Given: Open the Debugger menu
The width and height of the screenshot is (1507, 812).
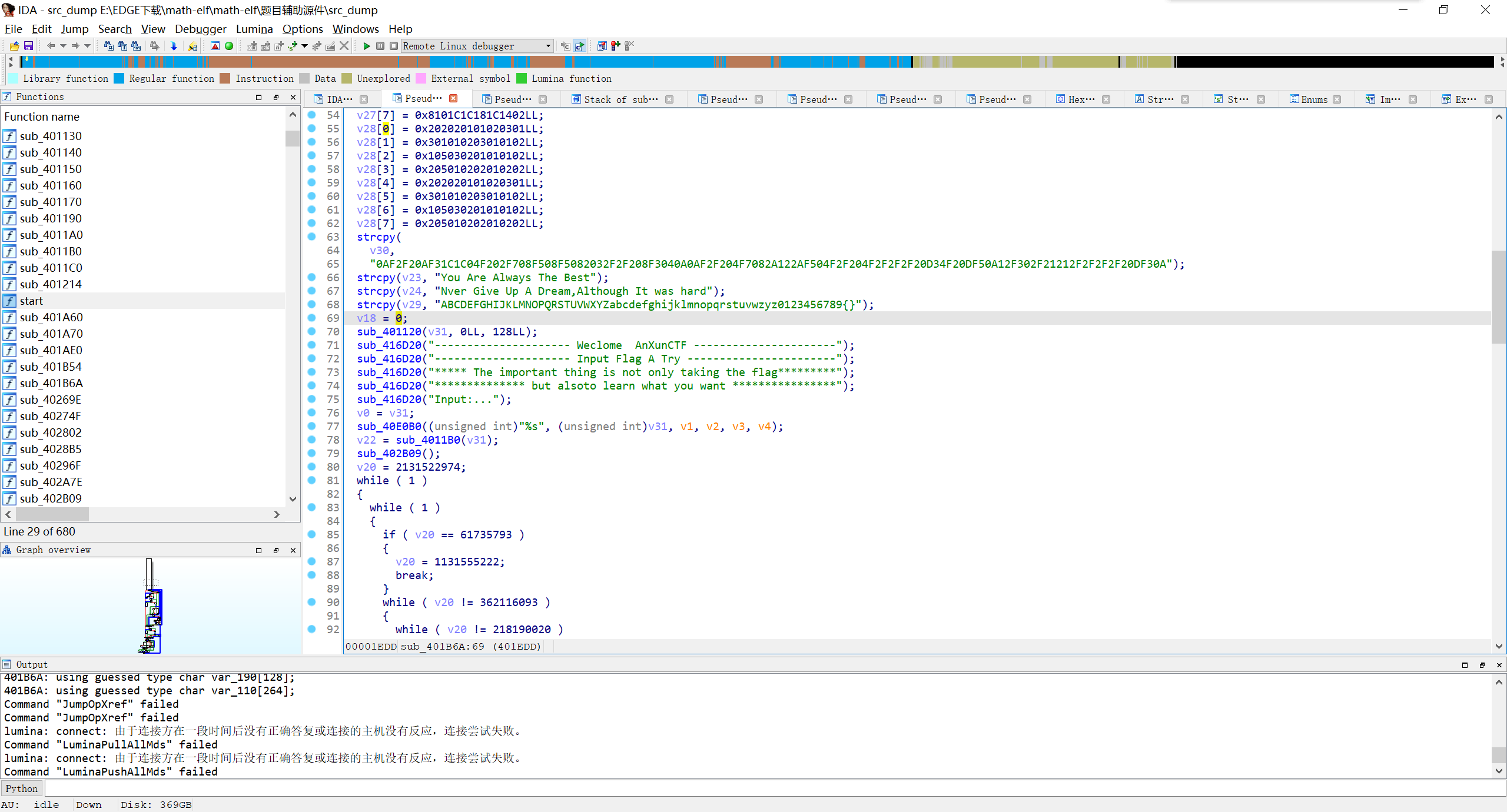Looking at the screenshot, I should [200, 29].
